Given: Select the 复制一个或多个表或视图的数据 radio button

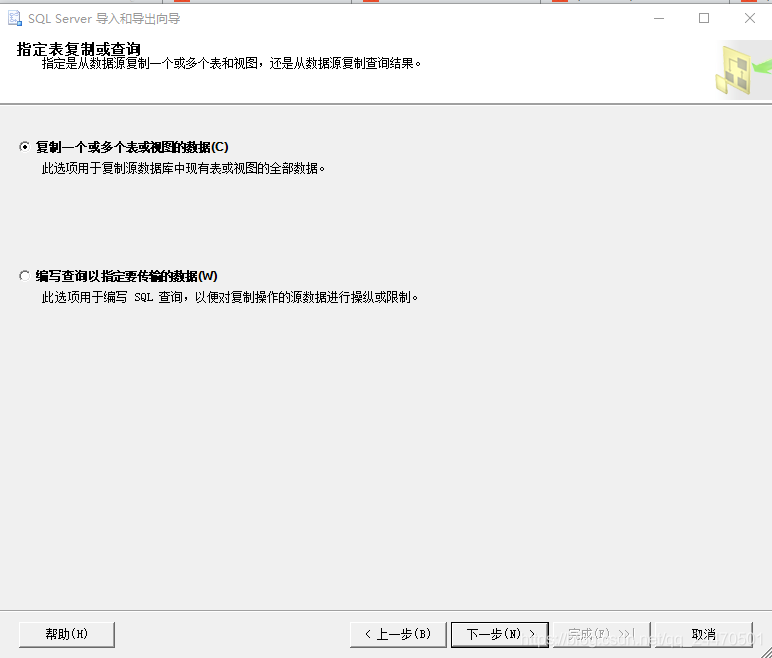Looking at the screenshot, I should coord(25,147).
